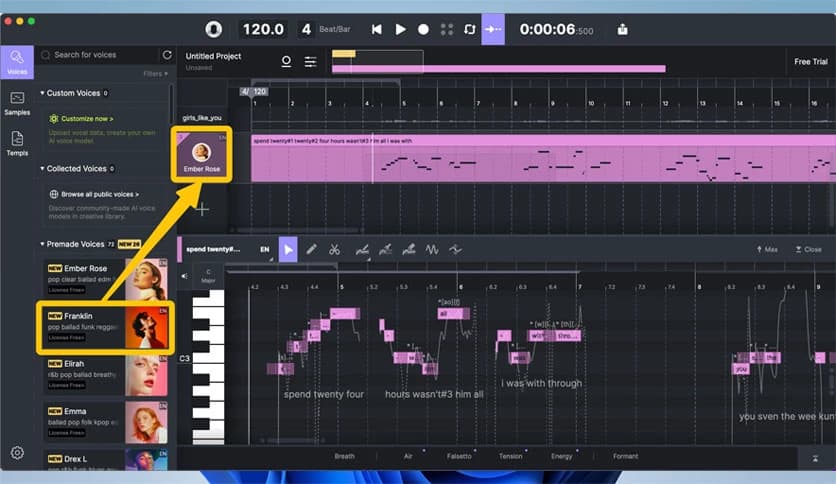
Task: Collapse the Collected Voices section
Action: [77, 168]
